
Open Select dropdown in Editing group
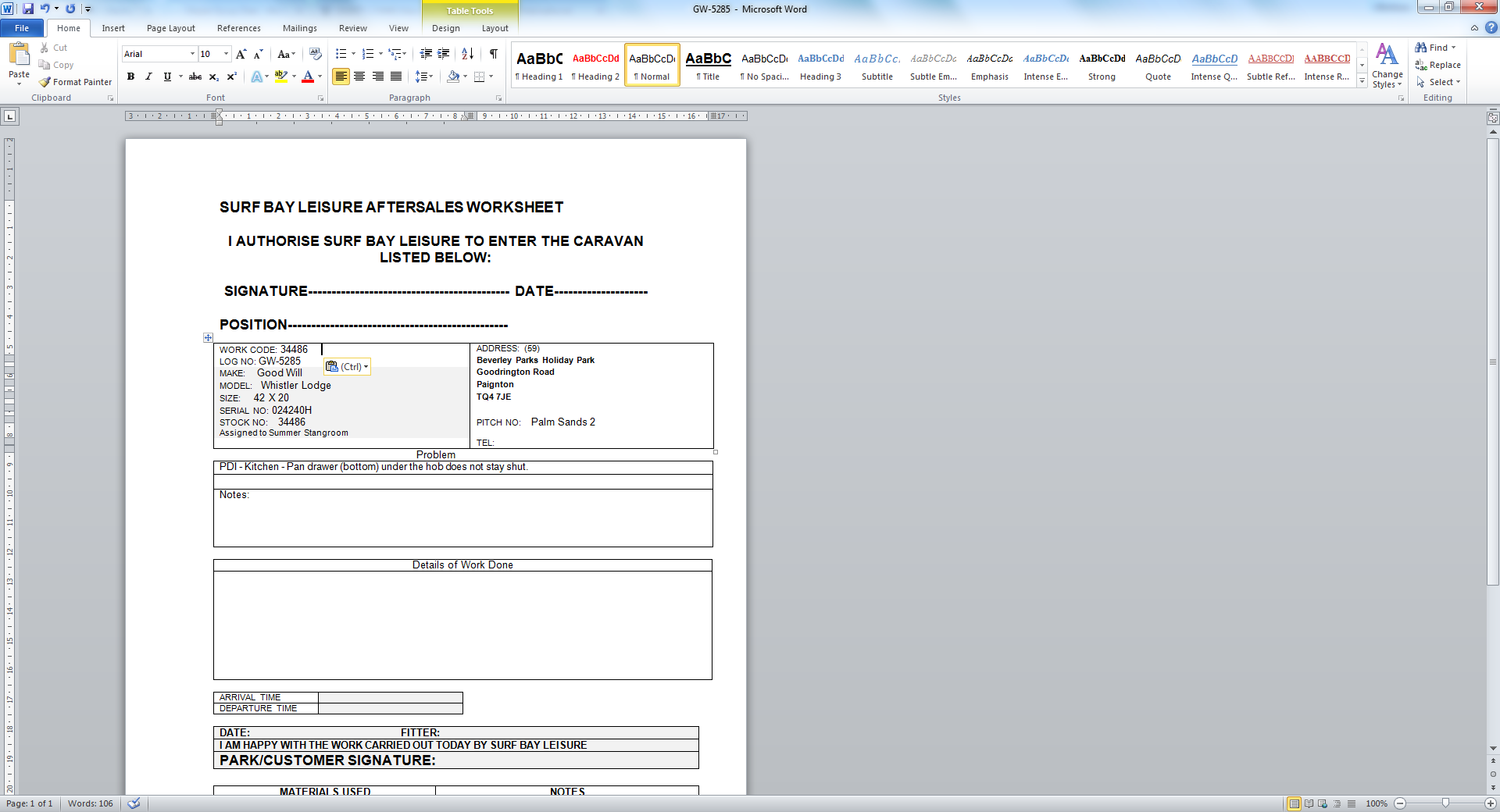(1438, 82)
